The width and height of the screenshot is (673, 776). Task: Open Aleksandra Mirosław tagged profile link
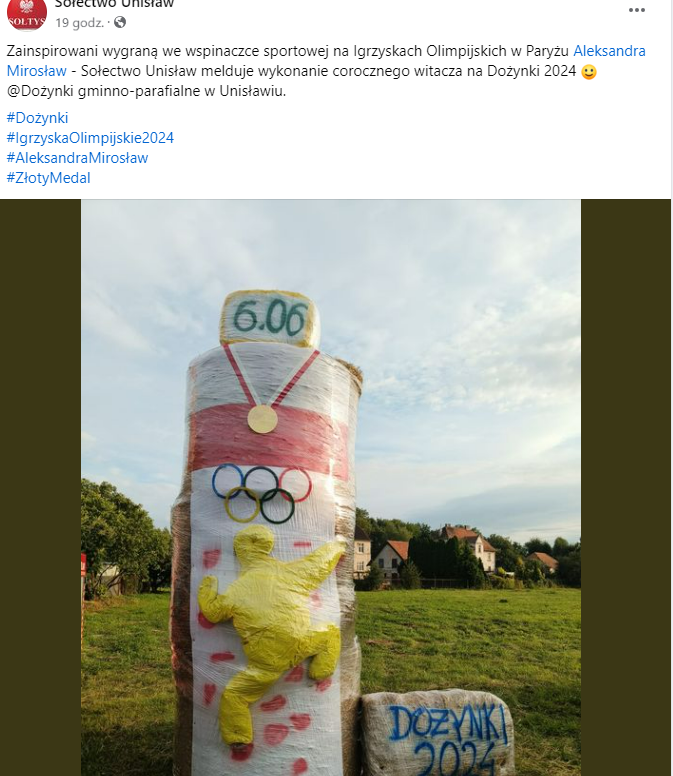[x=609, y=51]
